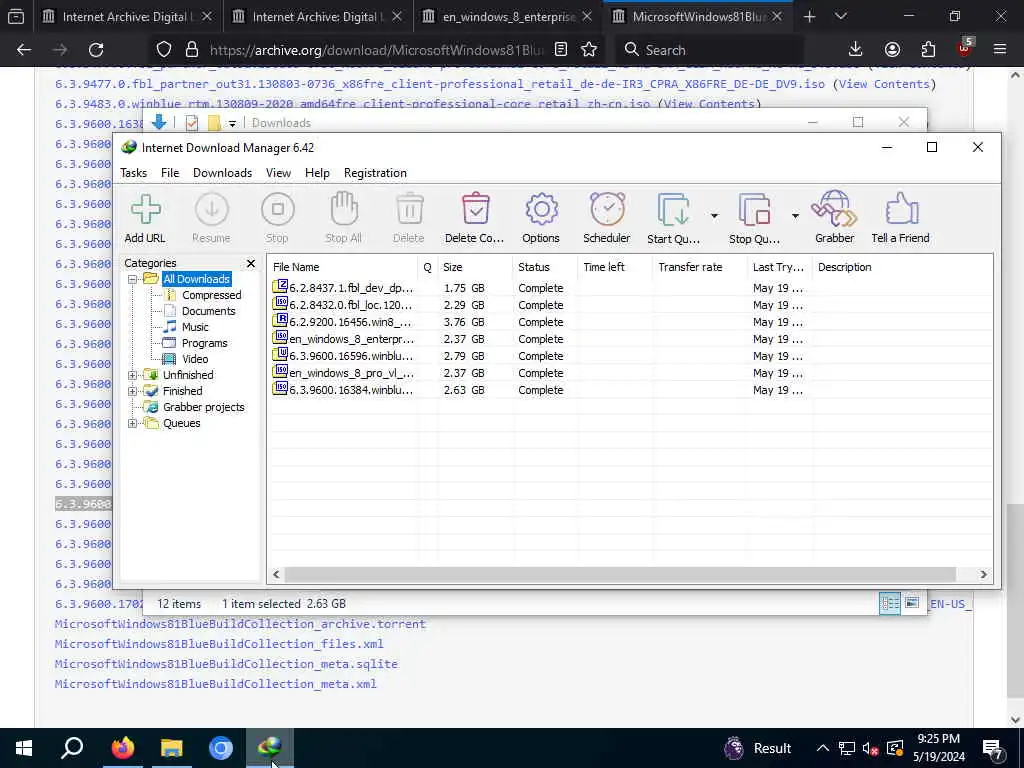Select the All Downloads category

[x=196, y=279]
